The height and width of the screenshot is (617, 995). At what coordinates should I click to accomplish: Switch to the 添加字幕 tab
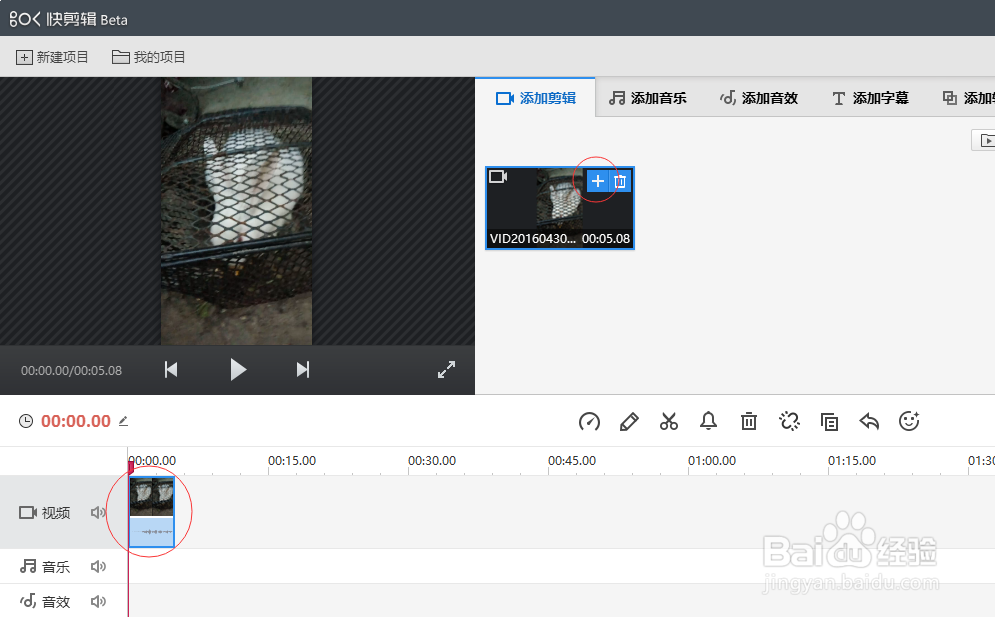click(869, 97)
